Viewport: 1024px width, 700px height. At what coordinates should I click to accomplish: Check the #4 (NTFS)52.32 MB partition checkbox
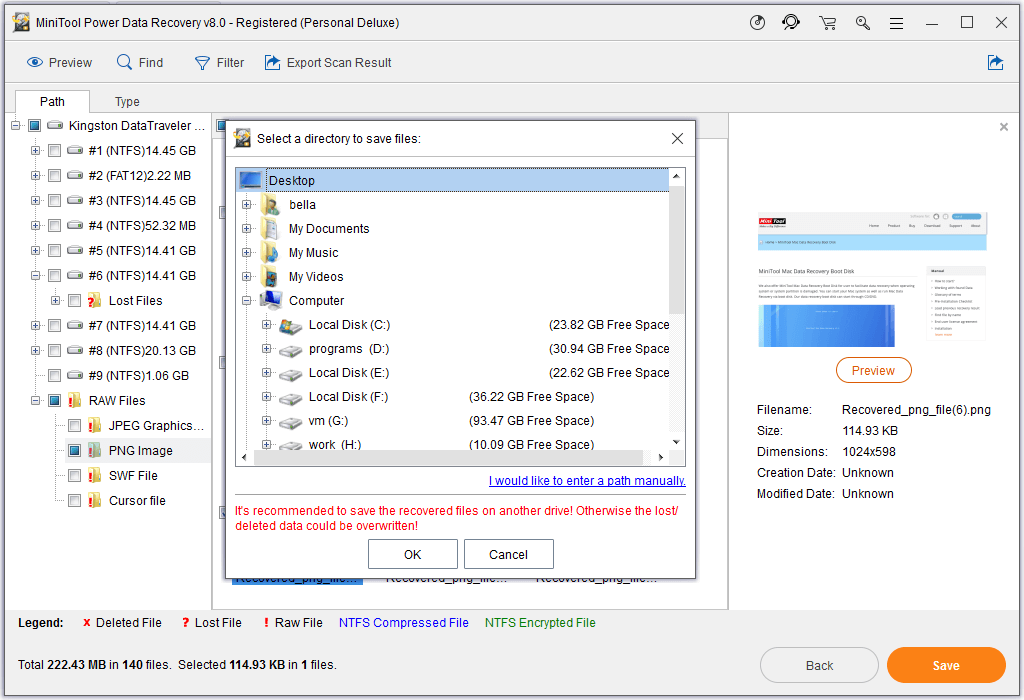[x=55, y=226]
